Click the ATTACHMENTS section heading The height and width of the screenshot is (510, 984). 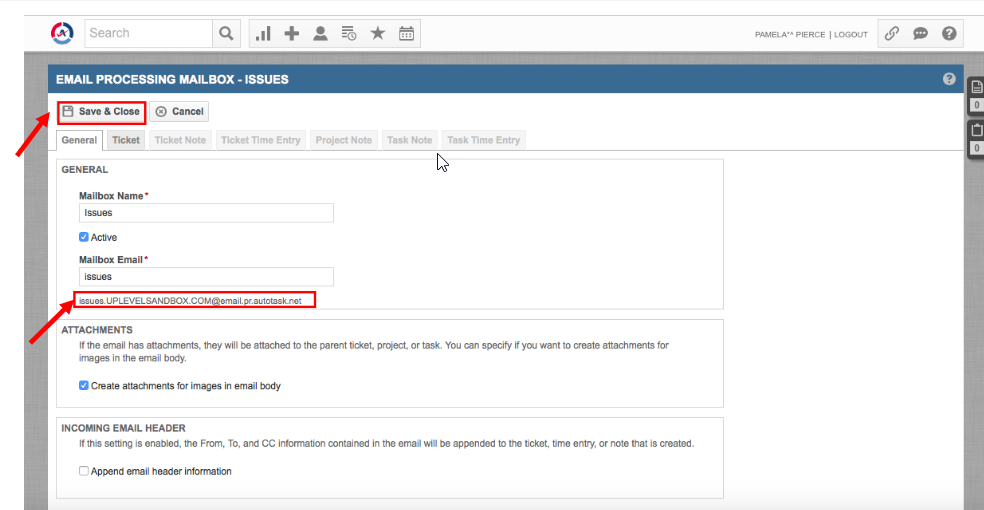pyautogui.click(x=97, y=330)
